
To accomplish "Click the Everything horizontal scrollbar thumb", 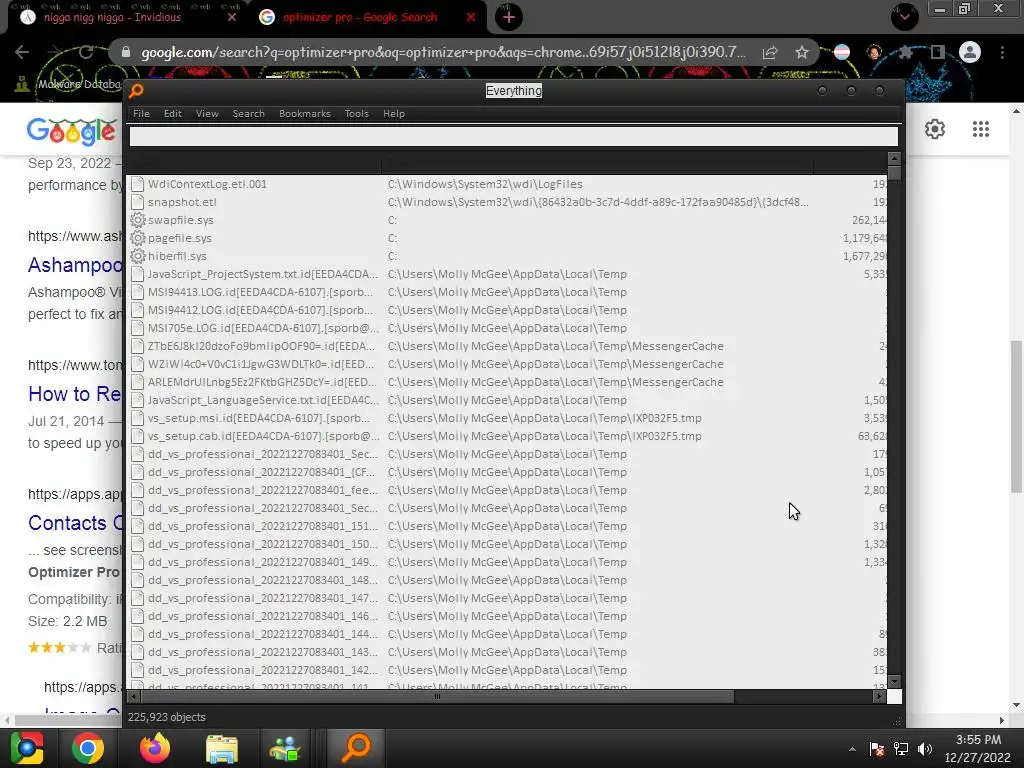I will [x=437, y=697].
